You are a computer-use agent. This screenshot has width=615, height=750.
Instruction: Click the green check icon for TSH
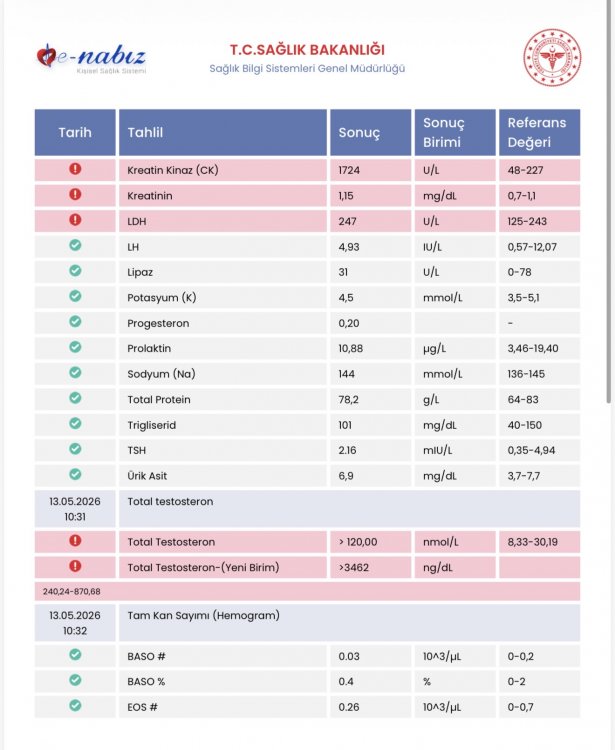tap(75, 449)
